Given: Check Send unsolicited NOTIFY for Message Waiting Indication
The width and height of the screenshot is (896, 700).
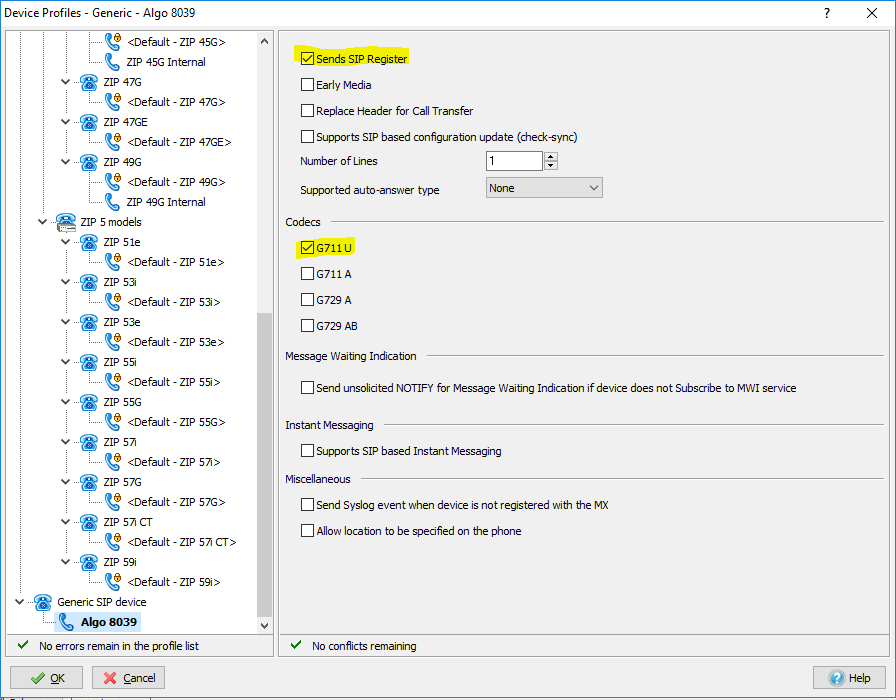Looking at the screenshot, I should [x=307, y=387].
